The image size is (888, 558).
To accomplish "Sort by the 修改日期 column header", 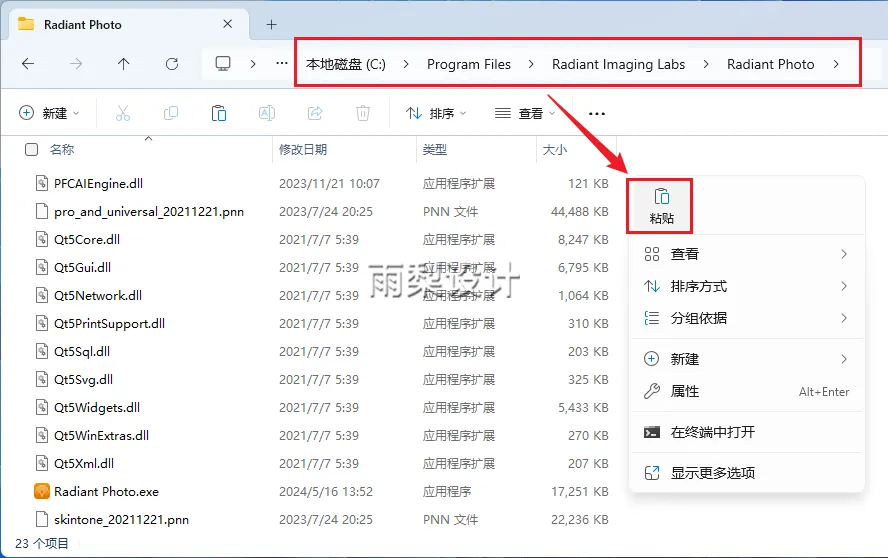I will (303, 150).
